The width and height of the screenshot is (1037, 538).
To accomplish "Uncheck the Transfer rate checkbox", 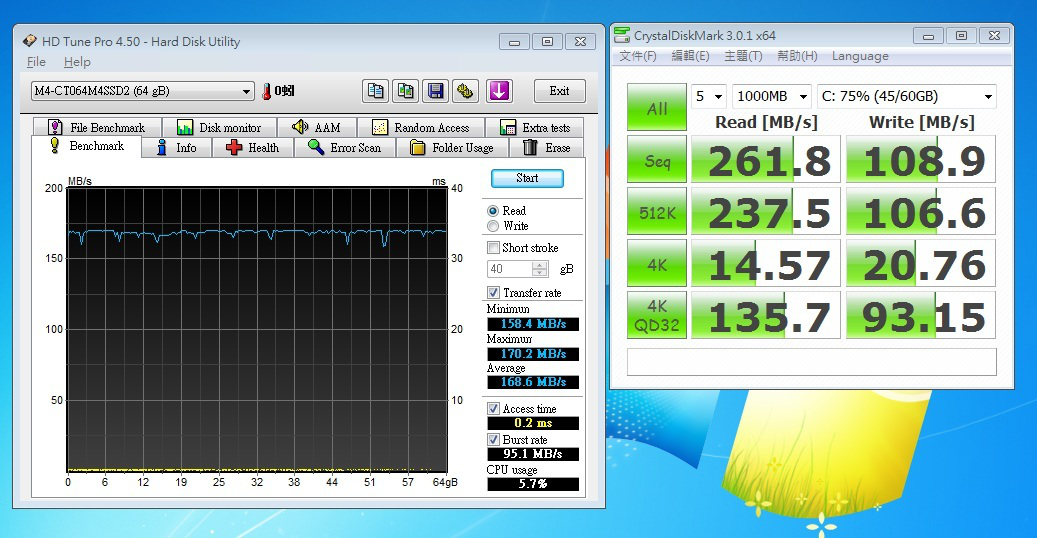I will 493,292.
